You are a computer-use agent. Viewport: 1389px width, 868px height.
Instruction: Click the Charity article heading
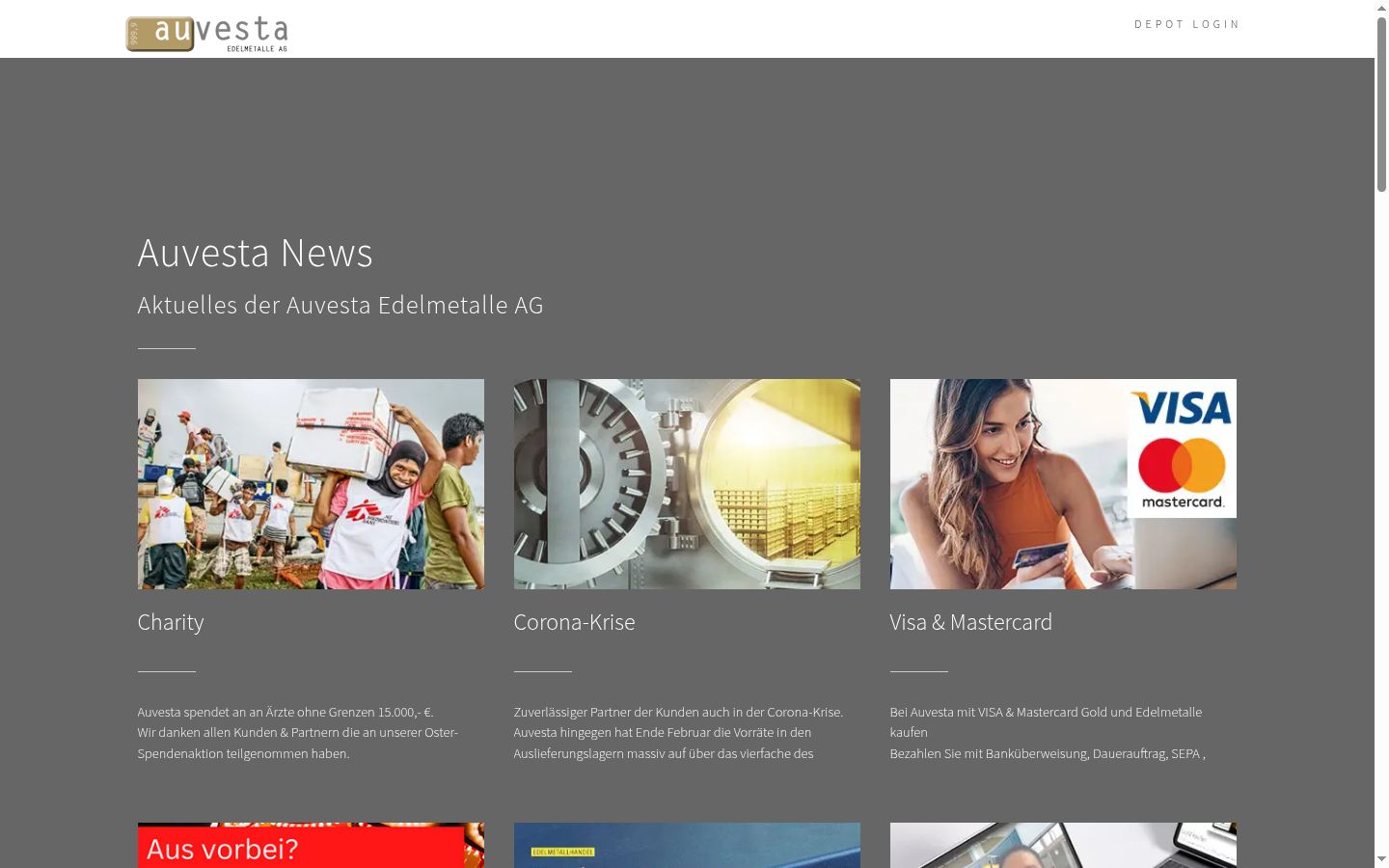tap(171, 622)
